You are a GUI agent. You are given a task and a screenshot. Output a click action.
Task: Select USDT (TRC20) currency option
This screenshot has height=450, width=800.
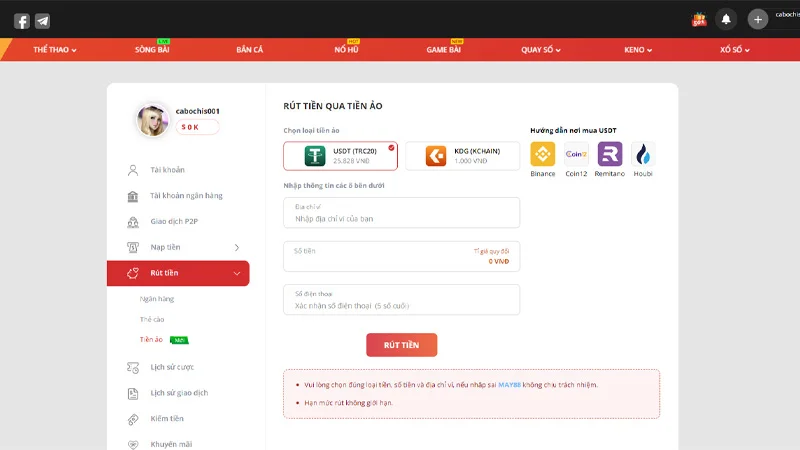340,156
